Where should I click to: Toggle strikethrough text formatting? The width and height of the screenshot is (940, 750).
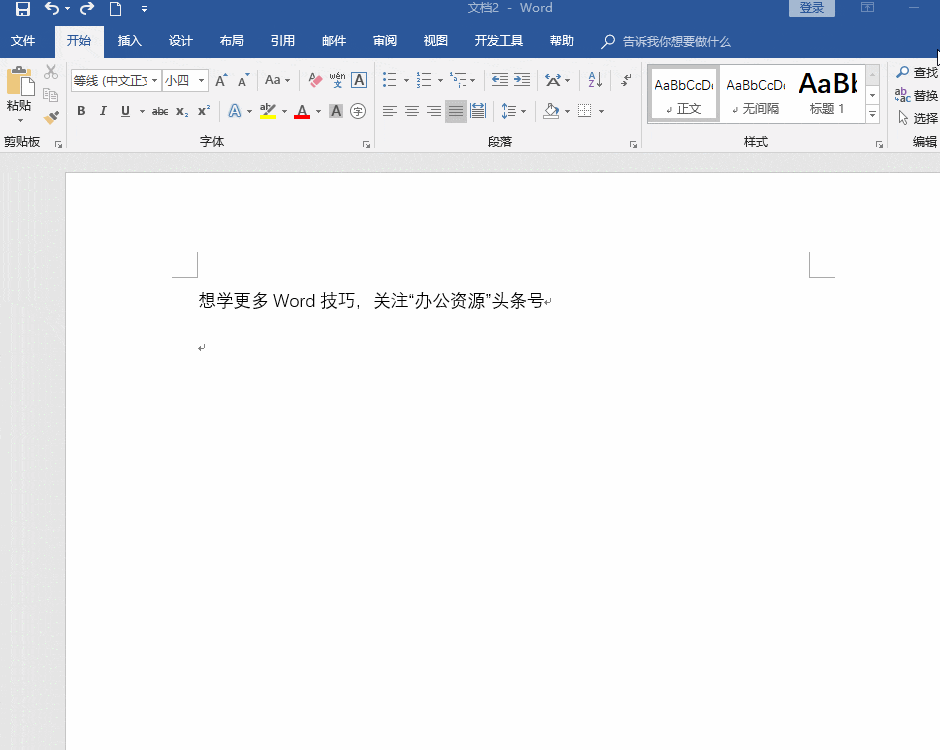tap(160, 111)
